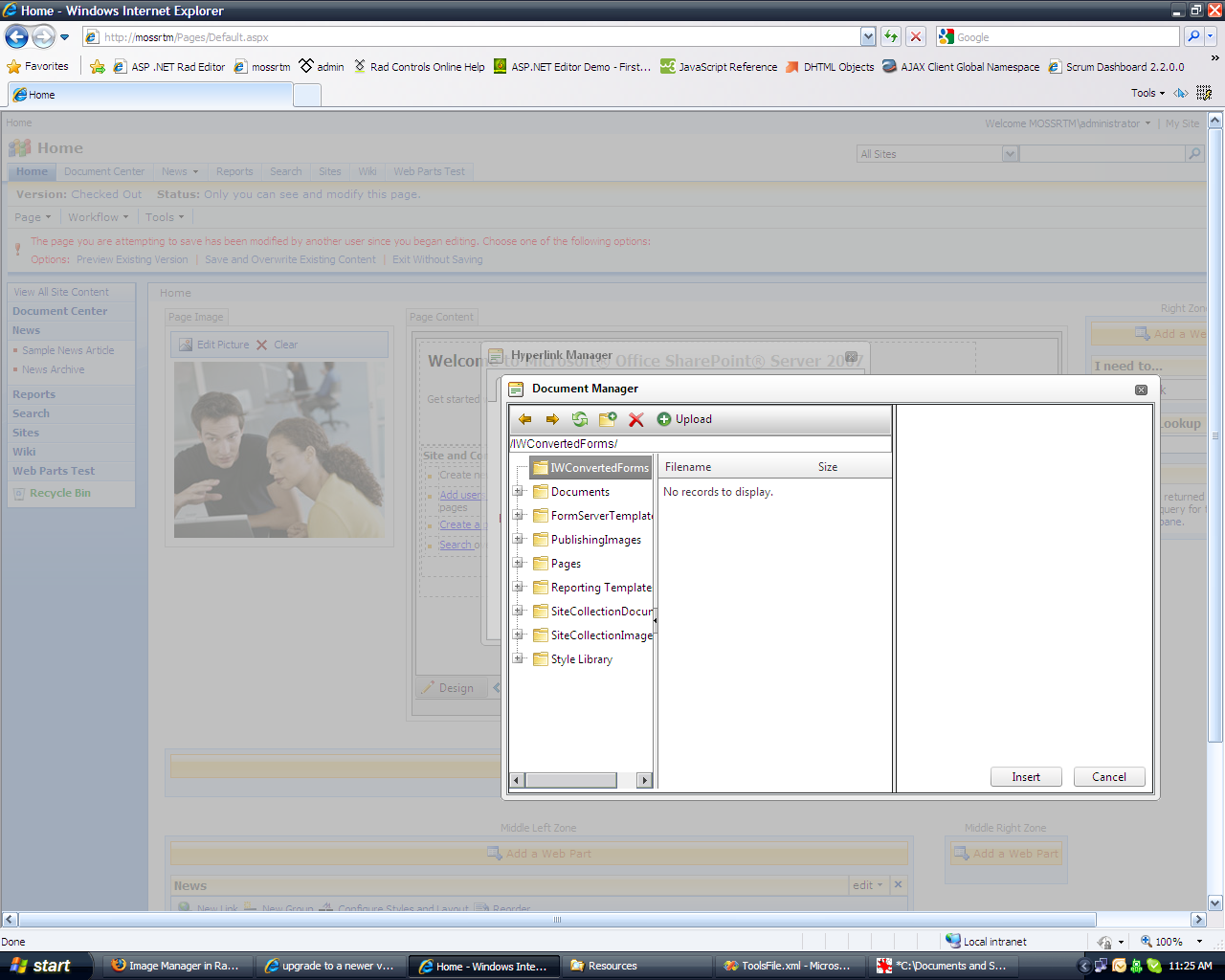1225x980 pixels.
Task: Sort by the Size column header
Action: 828,467
